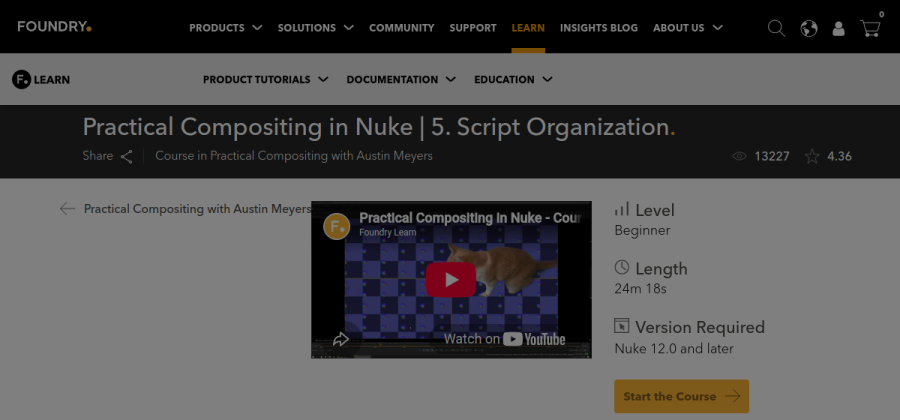Screen dimensions: 900x420
Task: Expand the Documentation dropdown
Action: (x=401, y=80)
